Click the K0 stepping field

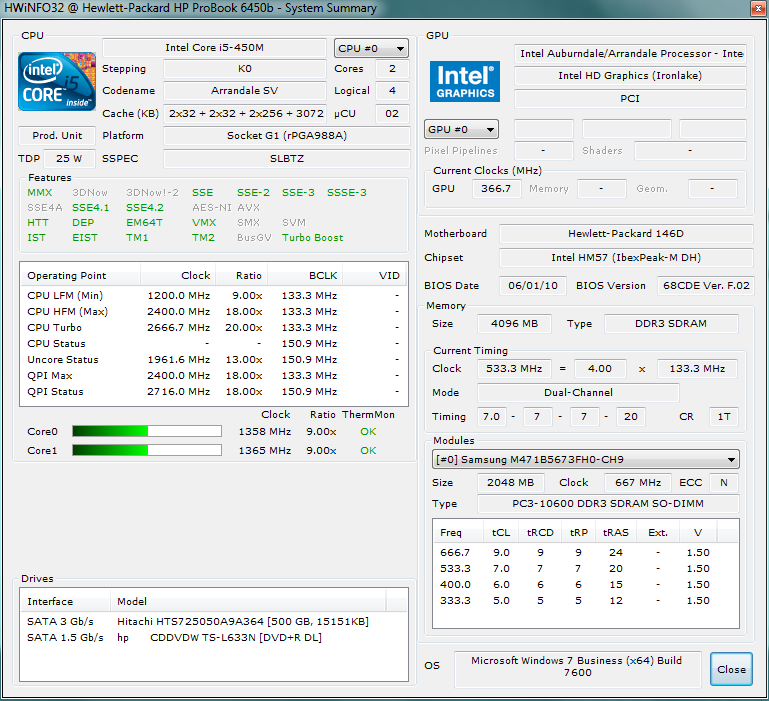coord(245,69)
